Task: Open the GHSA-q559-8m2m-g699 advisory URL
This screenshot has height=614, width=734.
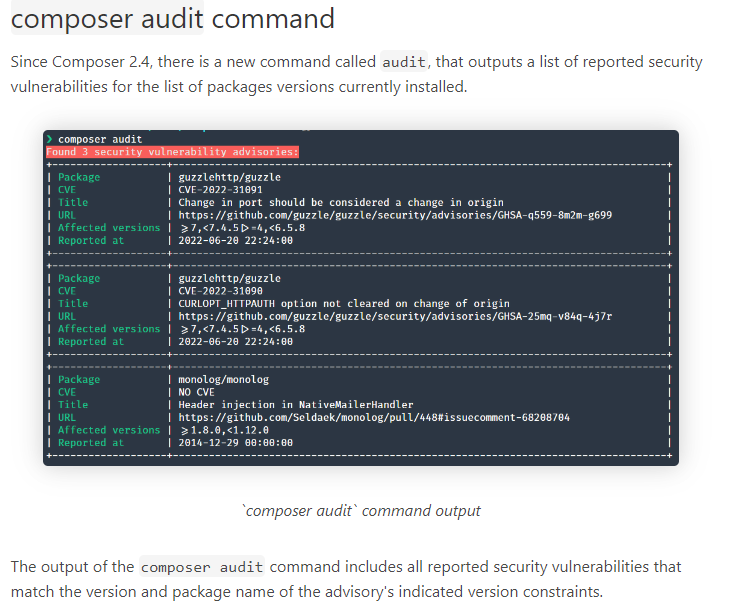Action: (395, 215)
